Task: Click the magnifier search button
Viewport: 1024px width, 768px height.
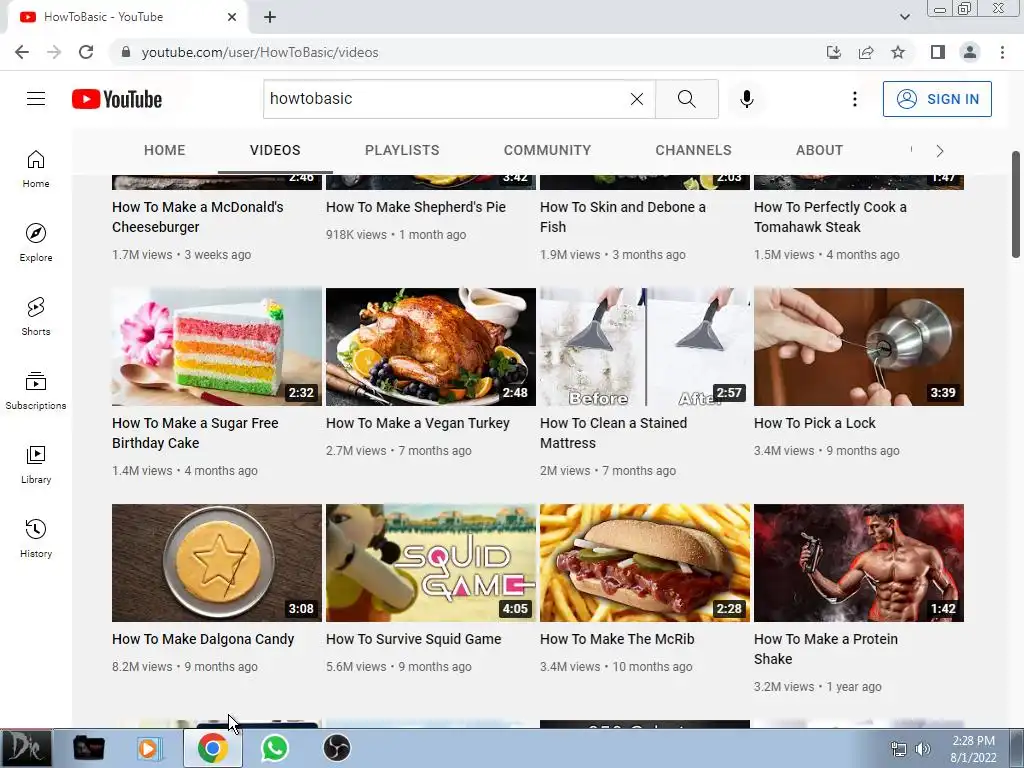Action: click(x=686, y=99)
